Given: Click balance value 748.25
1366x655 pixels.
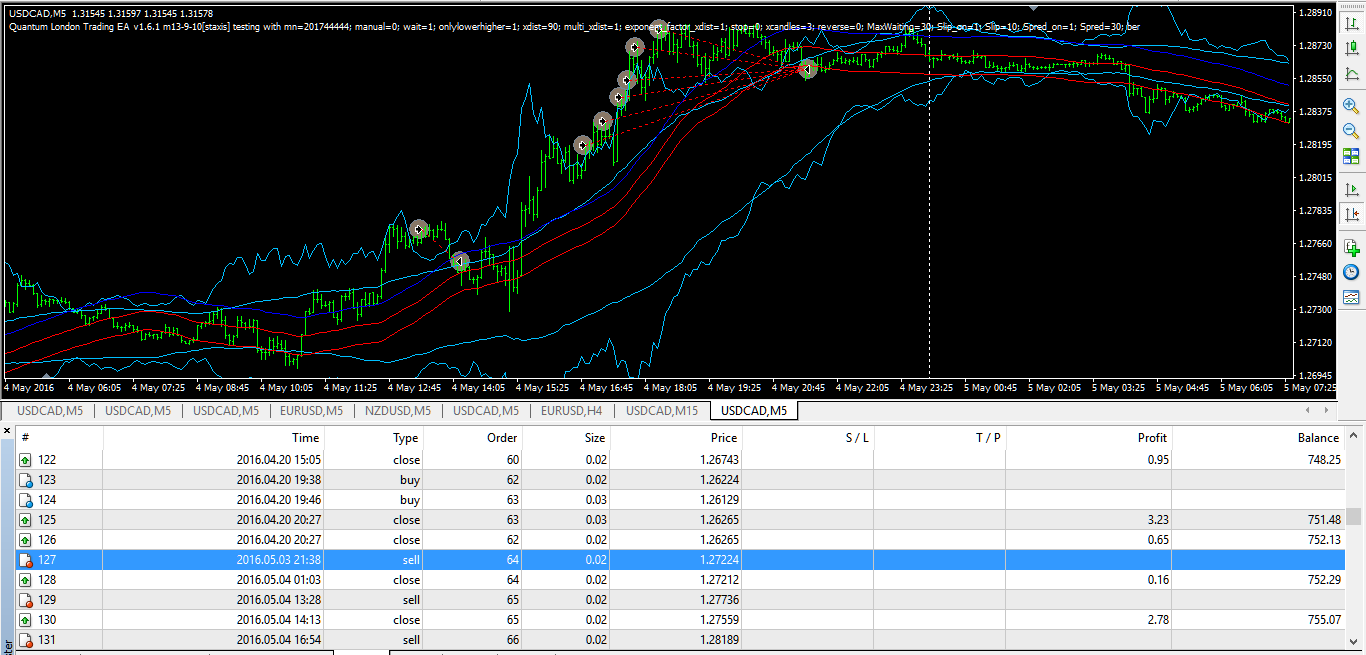Looking at the screenshot, I should pyautogui.click(x=1323, y=460).
